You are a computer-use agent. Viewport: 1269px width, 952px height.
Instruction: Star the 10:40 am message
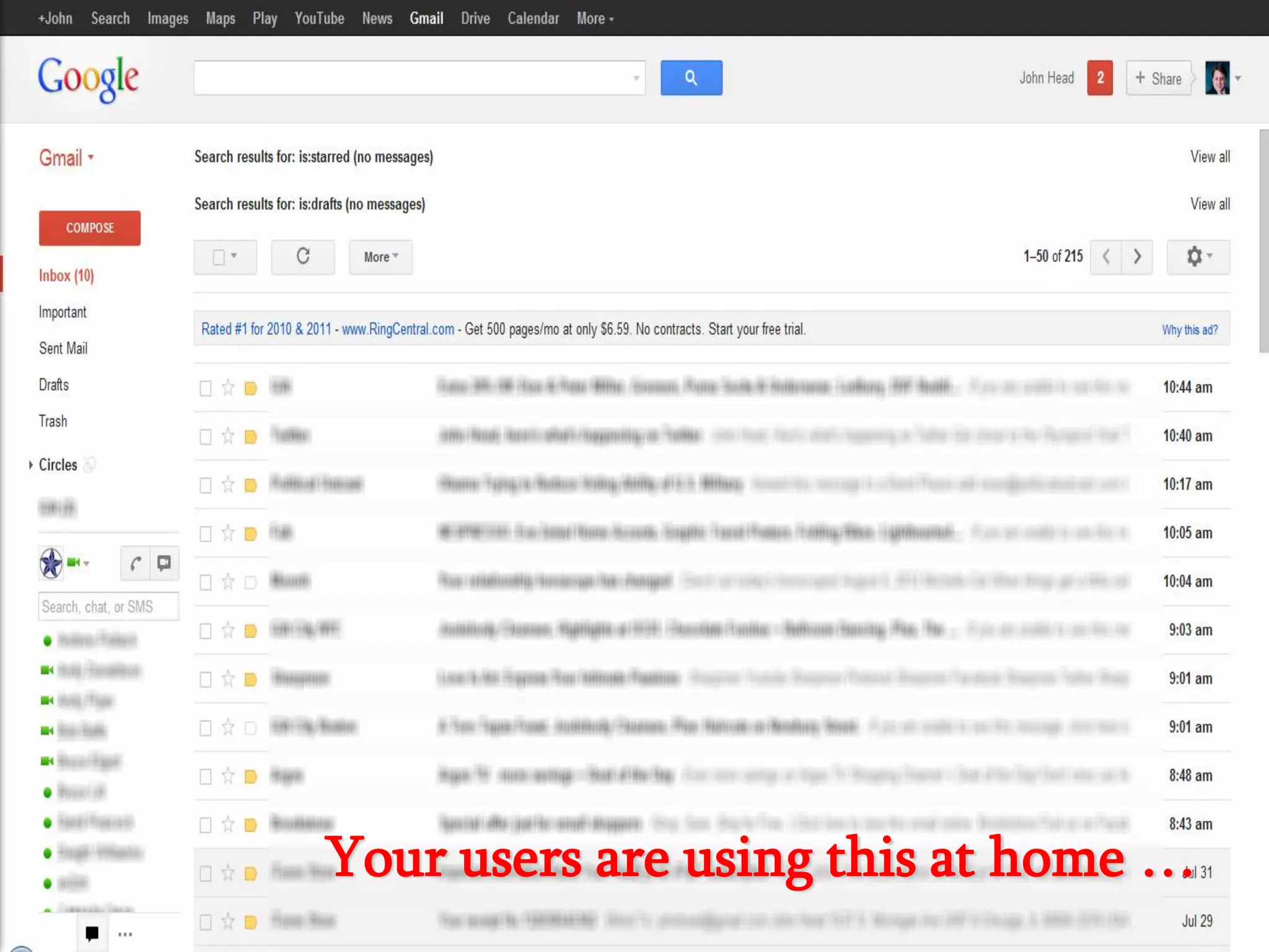pos(228,436)
